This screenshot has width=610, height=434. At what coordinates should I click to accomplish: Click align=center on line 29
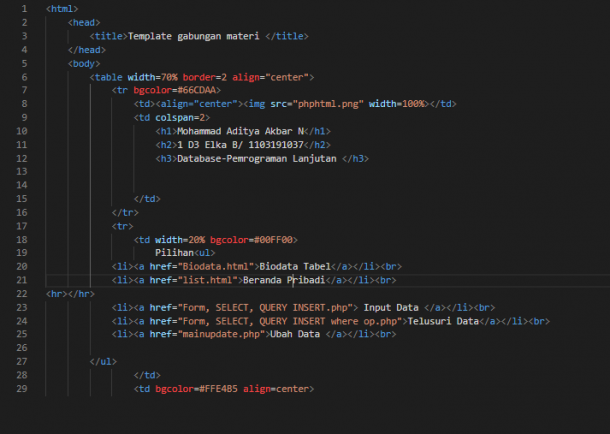[276, 388]
